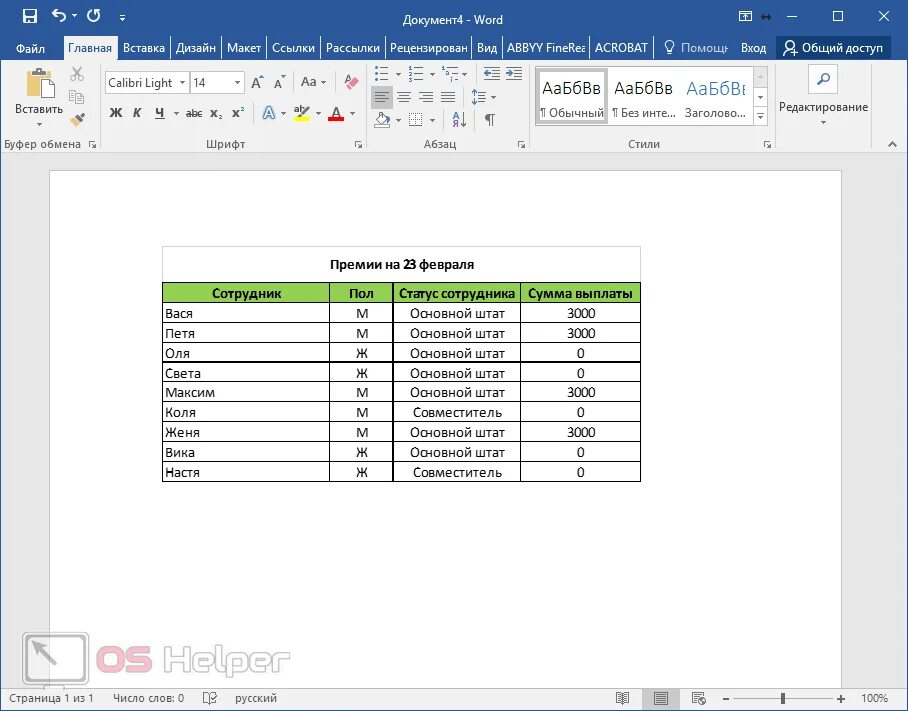The height and width of the screenshot is (711, 908).
Task: Click the Помощь tell-me box
Action: click(x=695, y=48)
